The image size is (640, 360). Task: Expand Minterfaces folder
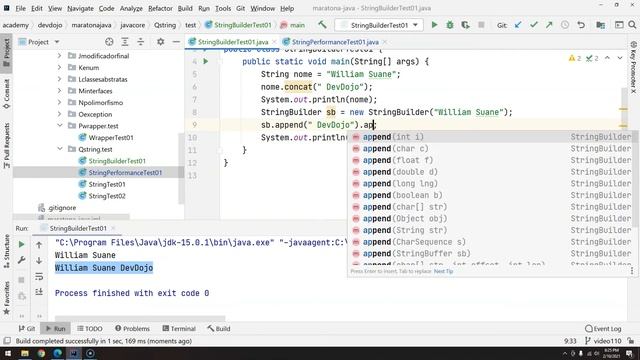point(60,91)
